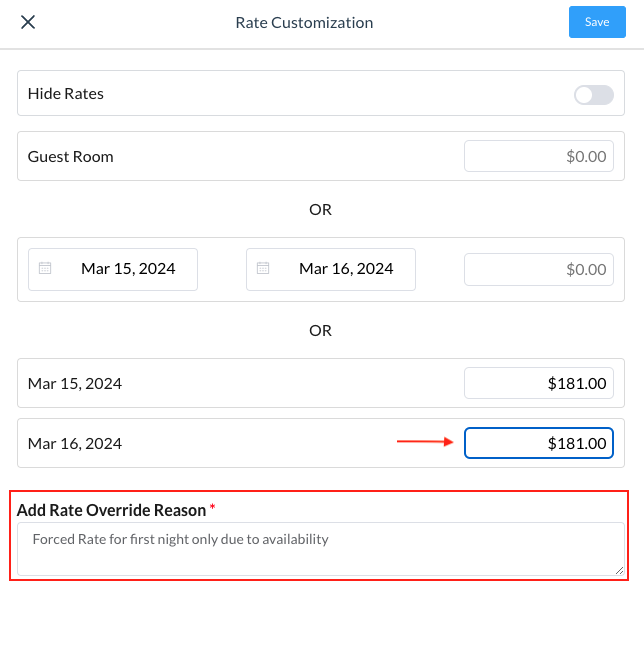This screenshot has height=663, width=644.
Task: Click the text area resize handle corner
Action: 619,570
